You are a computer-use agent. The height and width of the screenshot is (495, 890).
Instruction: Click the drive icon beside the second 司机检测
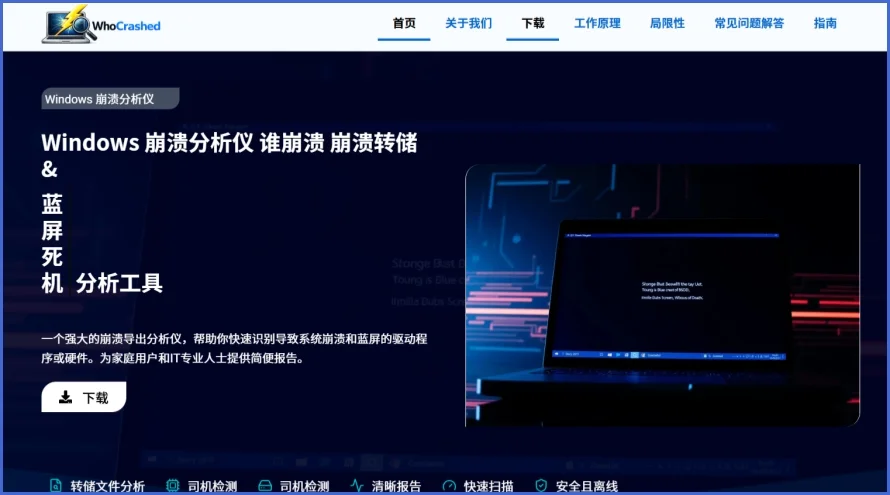pos(265,486)
